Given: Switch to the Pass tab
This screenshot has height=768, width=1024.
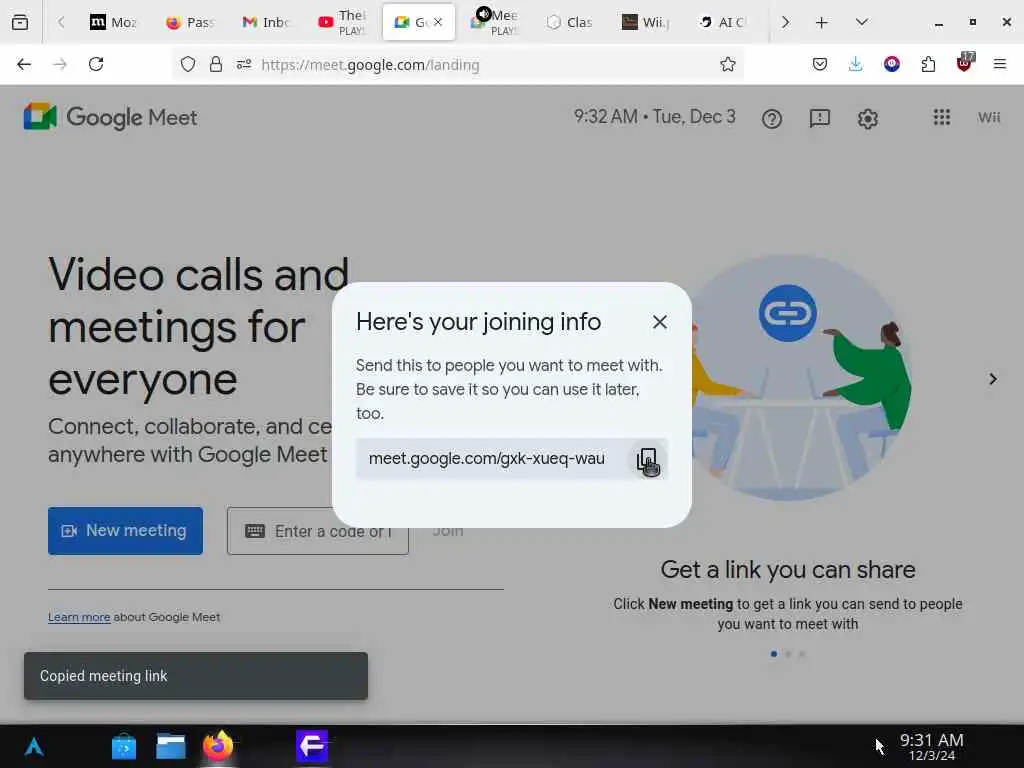Looking at the screenshot, I should tap(189, 22).
